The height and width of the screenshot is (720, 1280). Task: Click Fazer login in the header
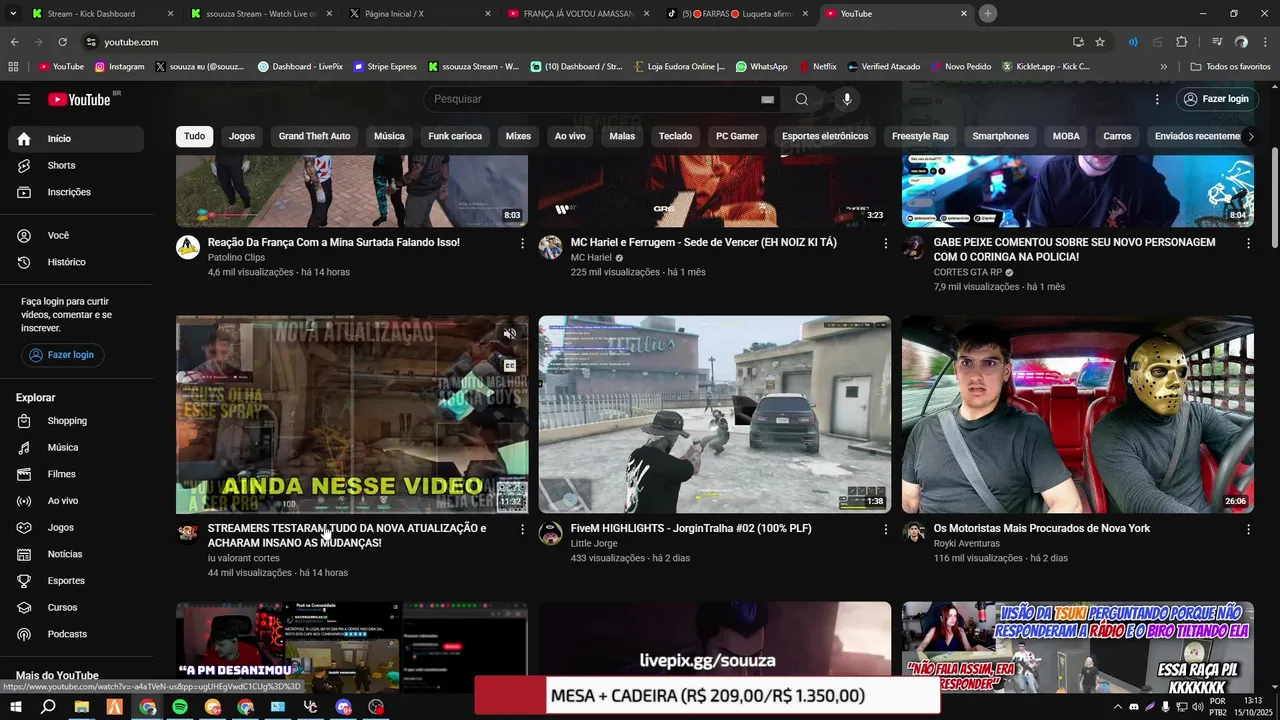(1216, 99)
